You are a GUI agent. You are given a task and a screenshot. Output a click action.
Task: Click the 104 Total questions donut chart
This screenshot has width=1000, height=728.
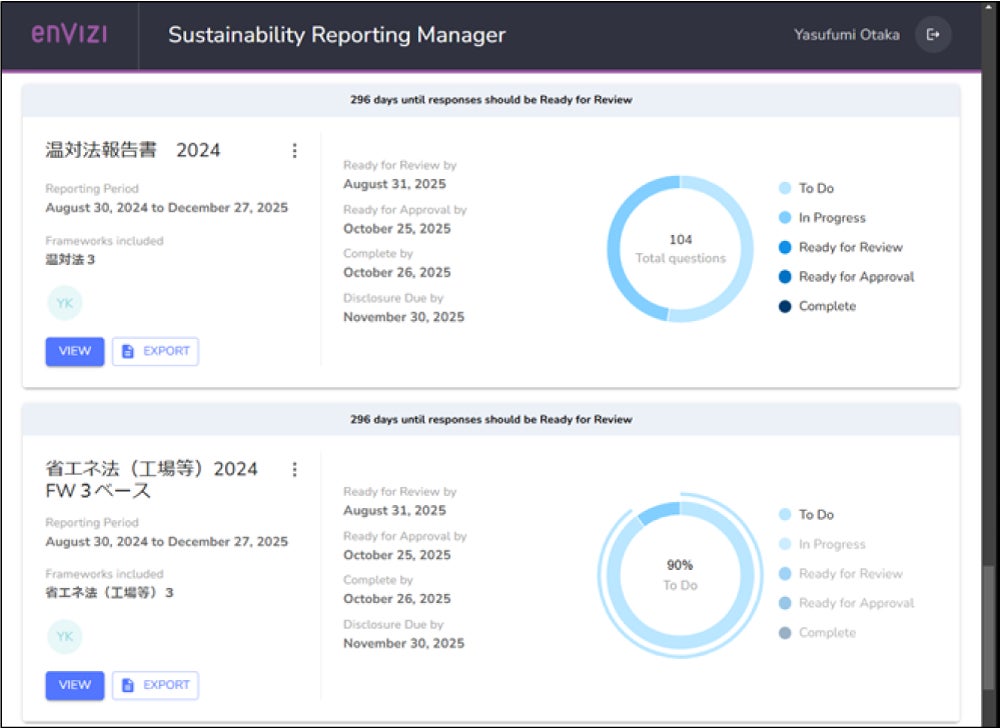click(680, 249)
